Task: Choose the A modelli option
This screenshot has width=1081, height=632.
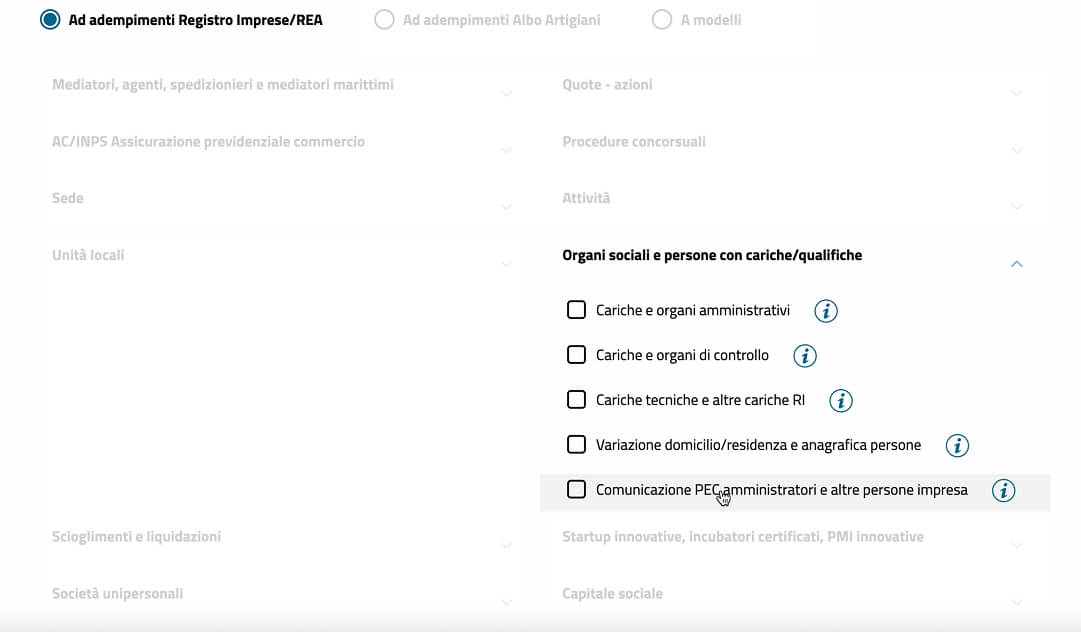Action: point(662,19)
